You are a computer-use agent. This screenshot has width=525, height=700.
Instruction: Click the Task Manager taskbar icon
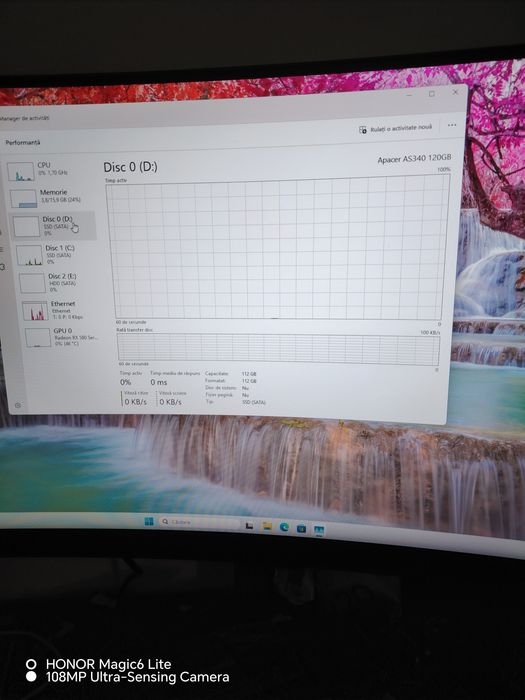pyautogui.click(x=319, y=530)
